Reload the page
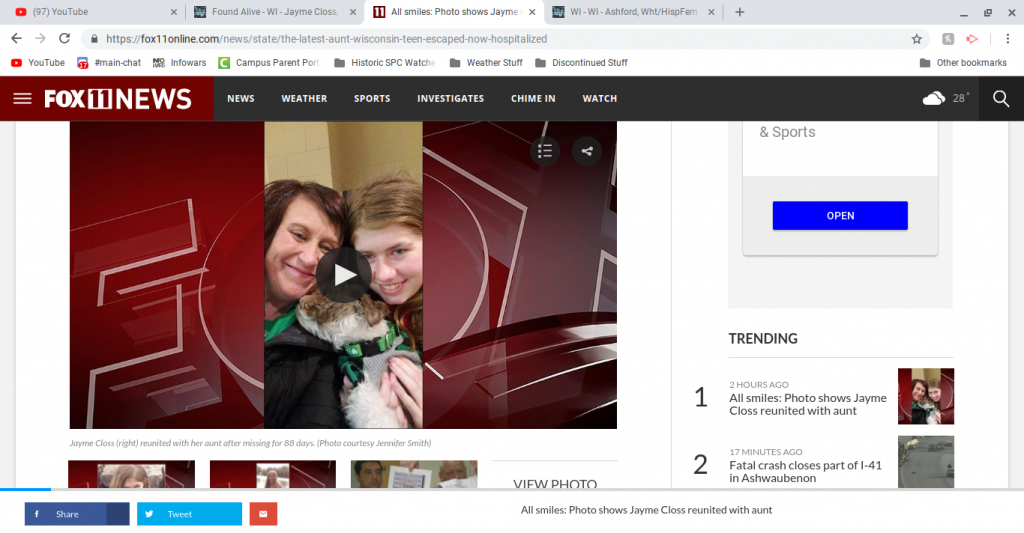The width and height of the screenshot is (1024, 533). (65, 39)
